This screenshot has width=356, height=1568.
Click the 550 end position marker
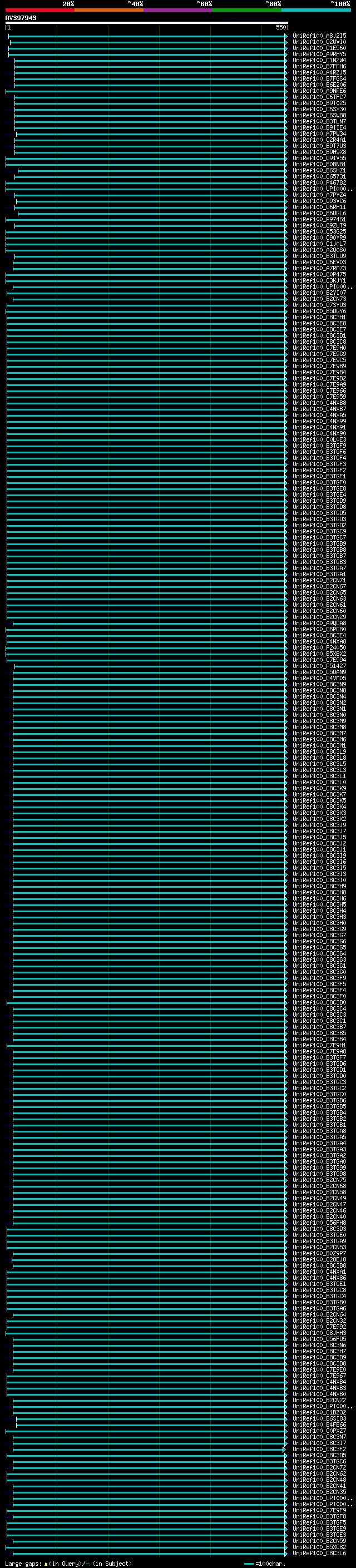[280, 27]
